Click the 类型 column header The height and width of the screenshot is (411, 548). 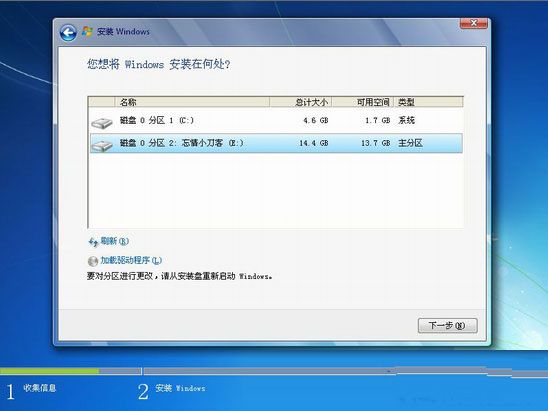coord(428,102)
